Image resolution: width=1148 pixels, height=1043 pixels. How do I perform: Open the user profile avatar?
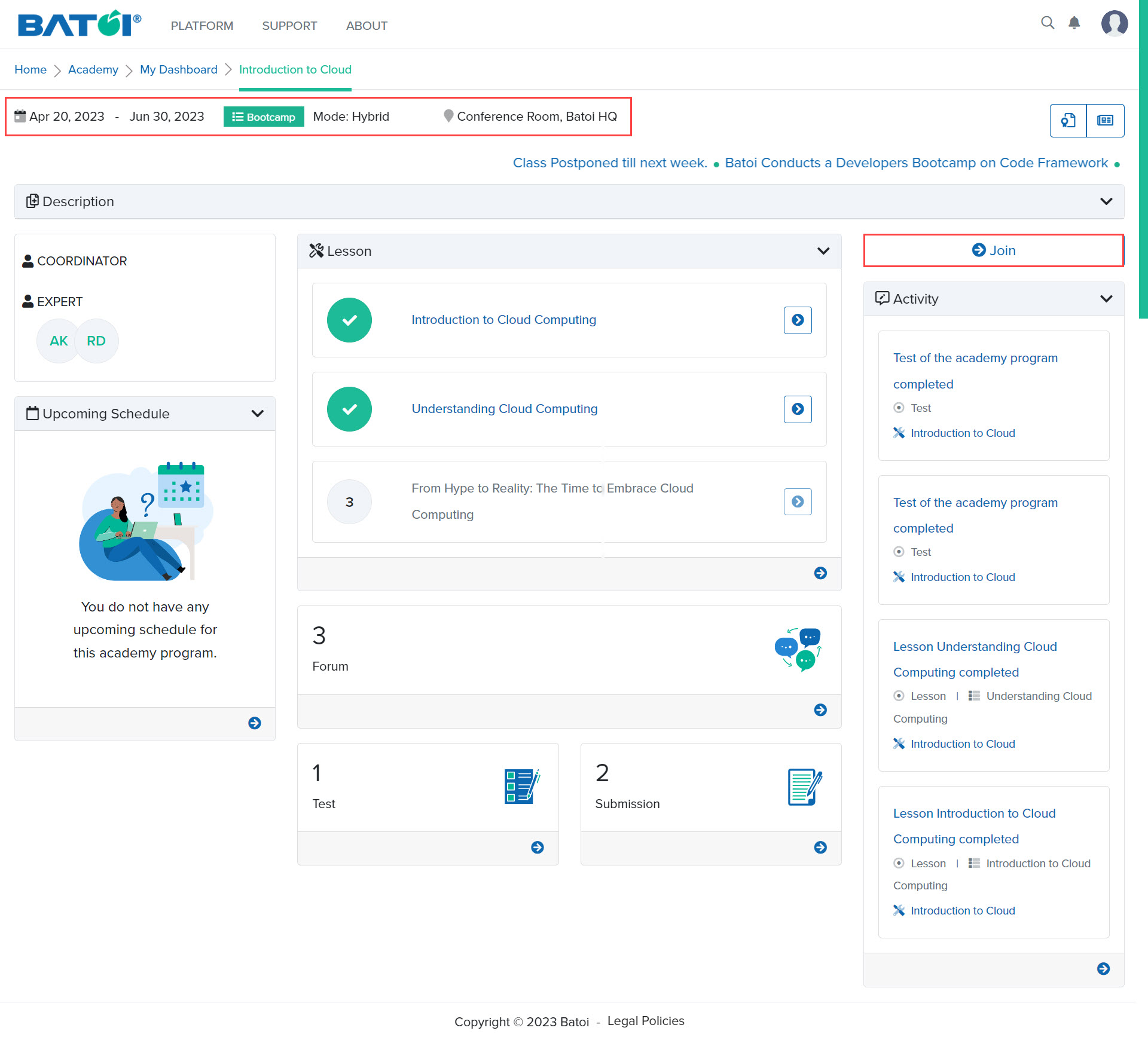[x=1115, y=23]
